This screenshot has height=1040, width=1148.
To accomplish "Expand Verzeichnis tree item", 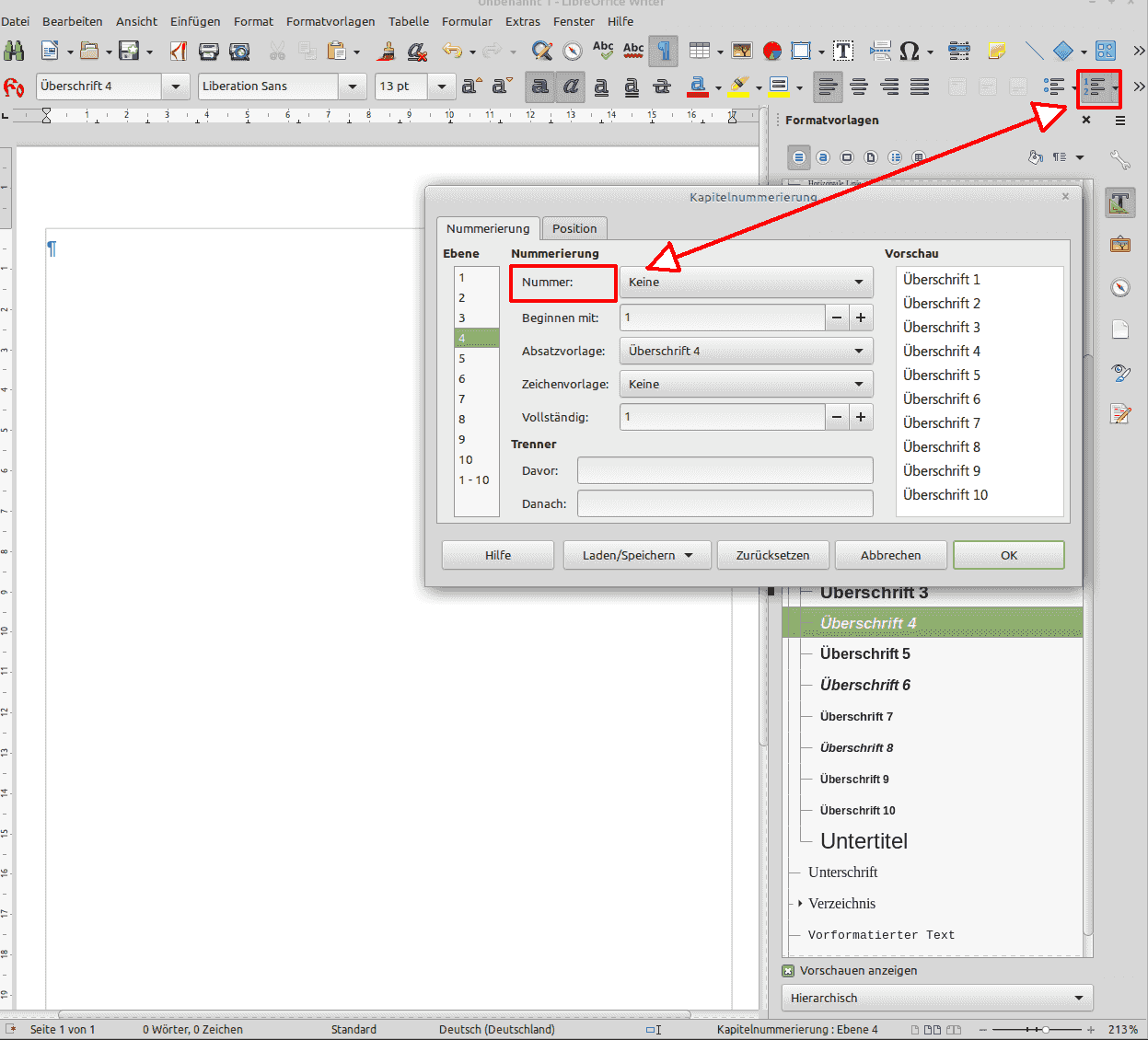I will pos(800,904).
